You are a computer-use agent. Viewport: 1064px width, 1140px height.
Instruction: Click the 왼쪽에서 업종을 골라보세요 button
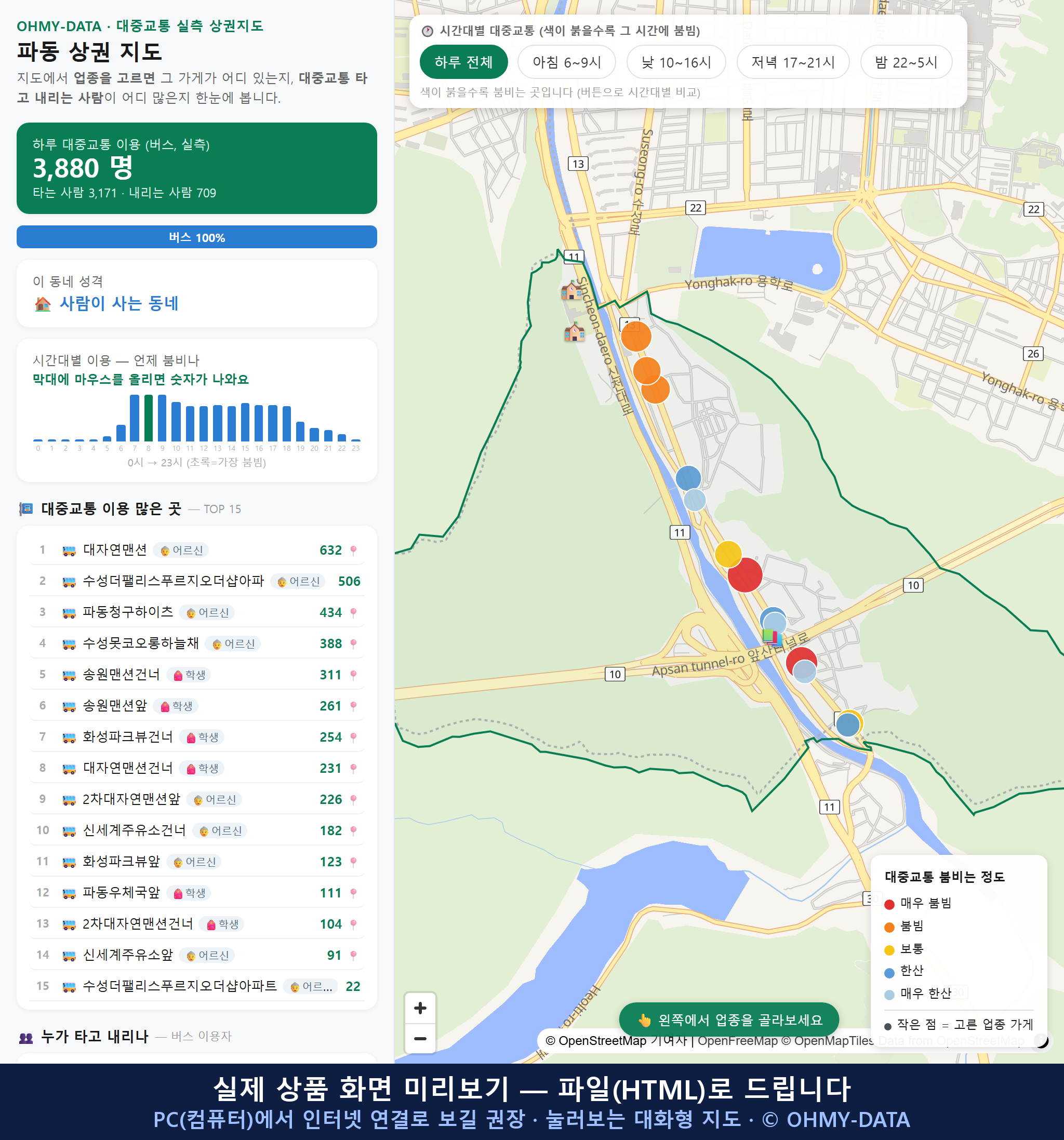pos(728,1020)
